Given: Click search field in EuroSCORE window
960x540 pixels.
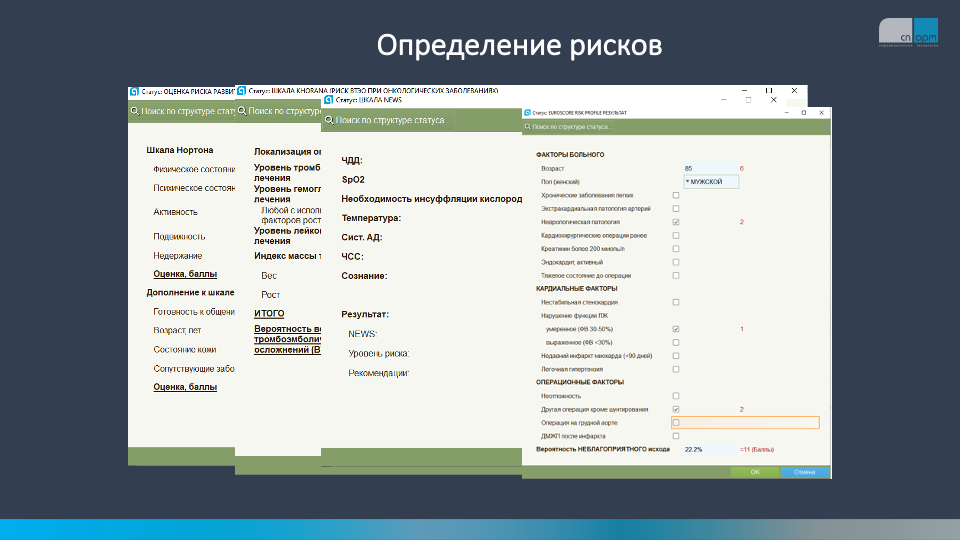Looking at the screenshot, I should pyautogui.click(x=571, y=127).
